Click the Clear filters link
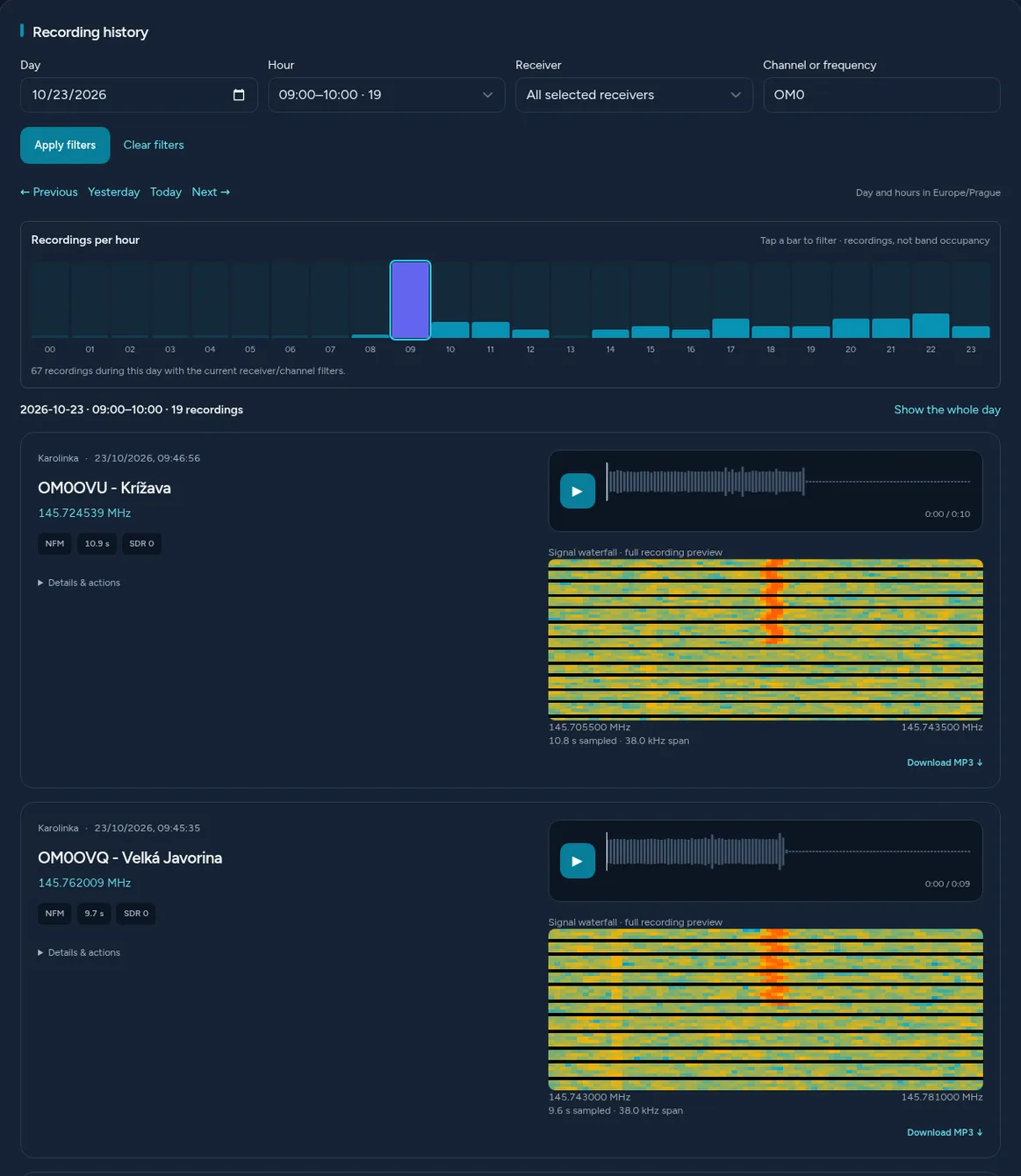This screenshot has height=1176, width=1021. tap(154, 145)
